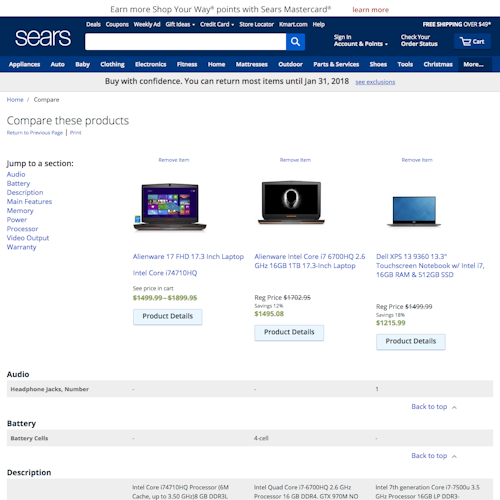Jump to the Video Output section
500x500 pixels.
click(28, 238)
